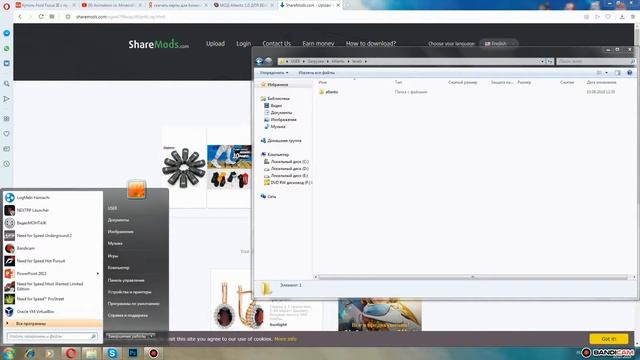Open Компьютер from Start menu

118,268
